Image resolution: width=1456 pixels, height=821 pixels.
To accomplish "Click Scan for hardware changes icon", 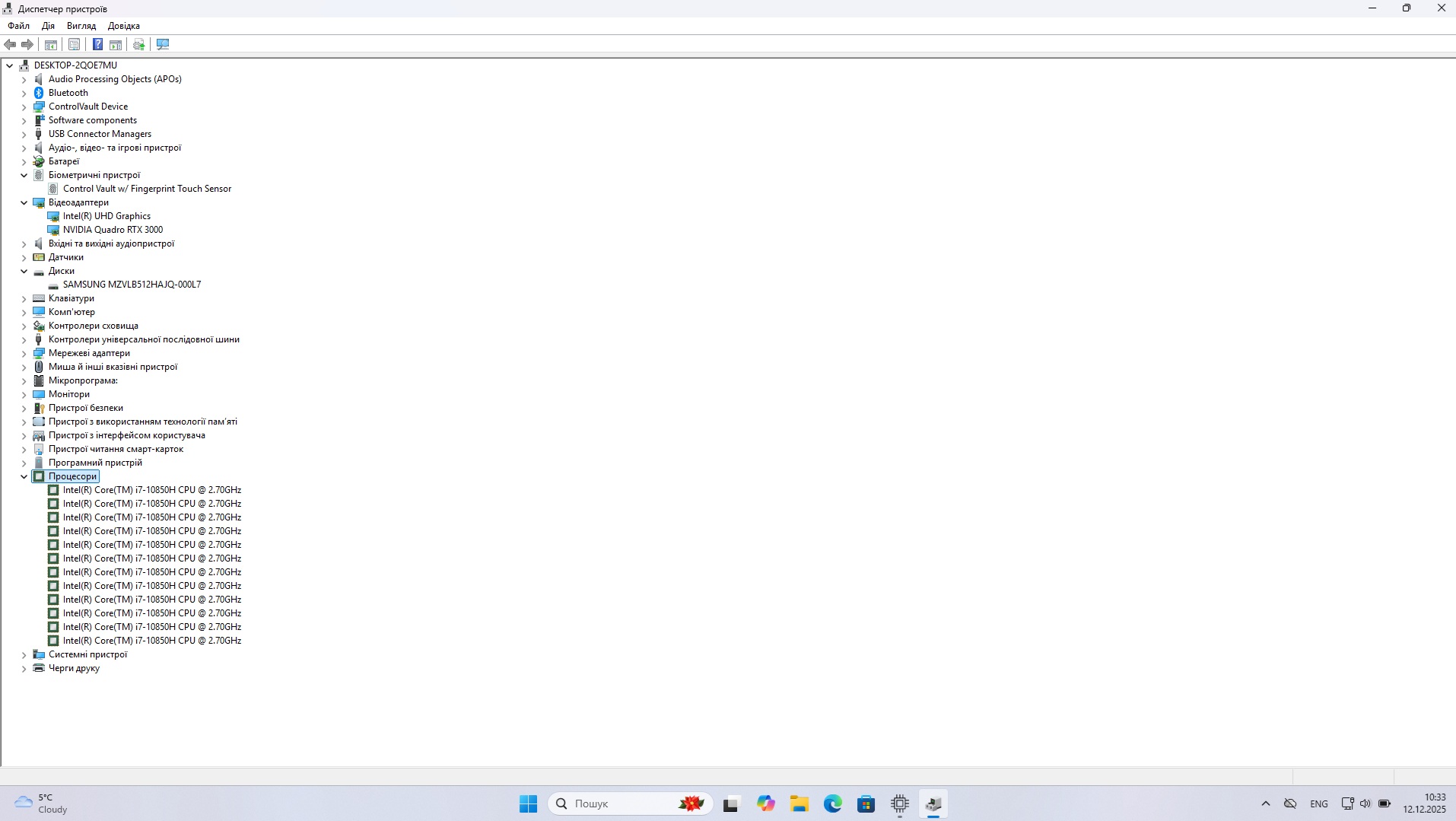I will click(x=163, y=44).
